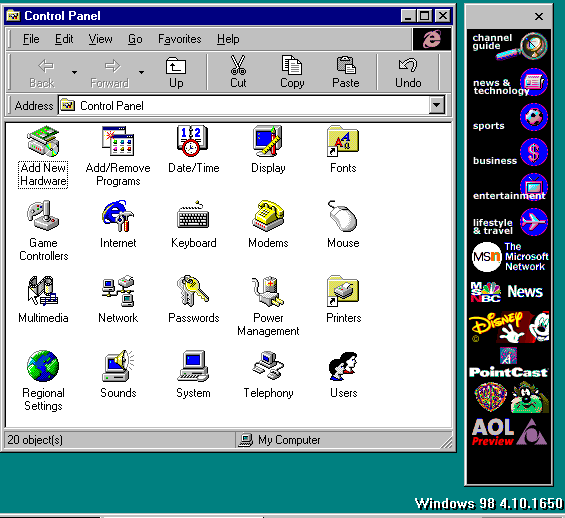Image resolution: width=565 pixels, height=518 pixels.
Task: Select the Date/Time icon
Action: [x=192, y=141]
